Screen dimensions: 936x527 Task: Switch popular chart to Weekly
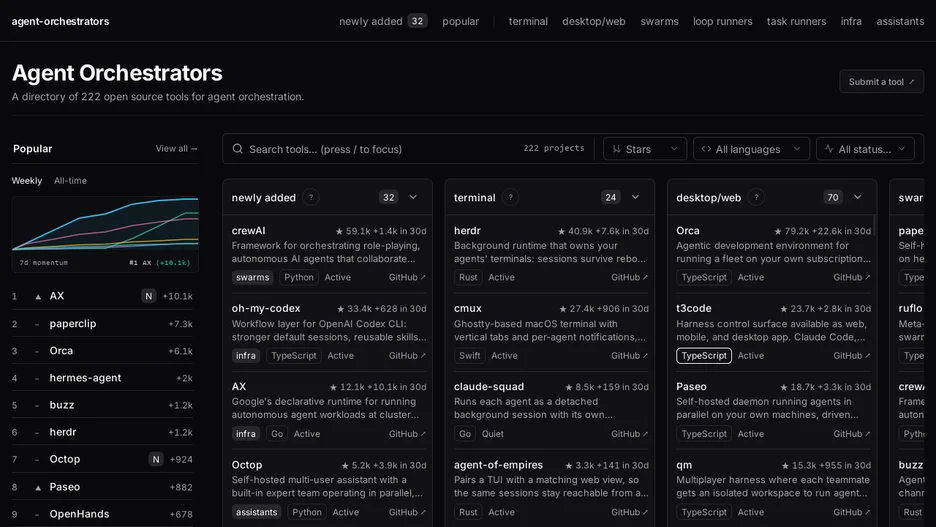pos(27,181)
